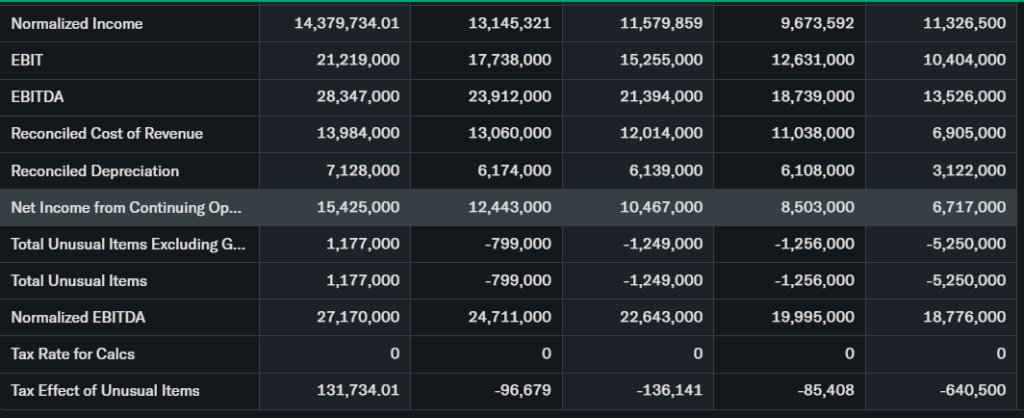The width and height of the screenshot is (1024, 418).
Task: Select the EBIT value 21,219,000
Action: click(x=362, y=60)
